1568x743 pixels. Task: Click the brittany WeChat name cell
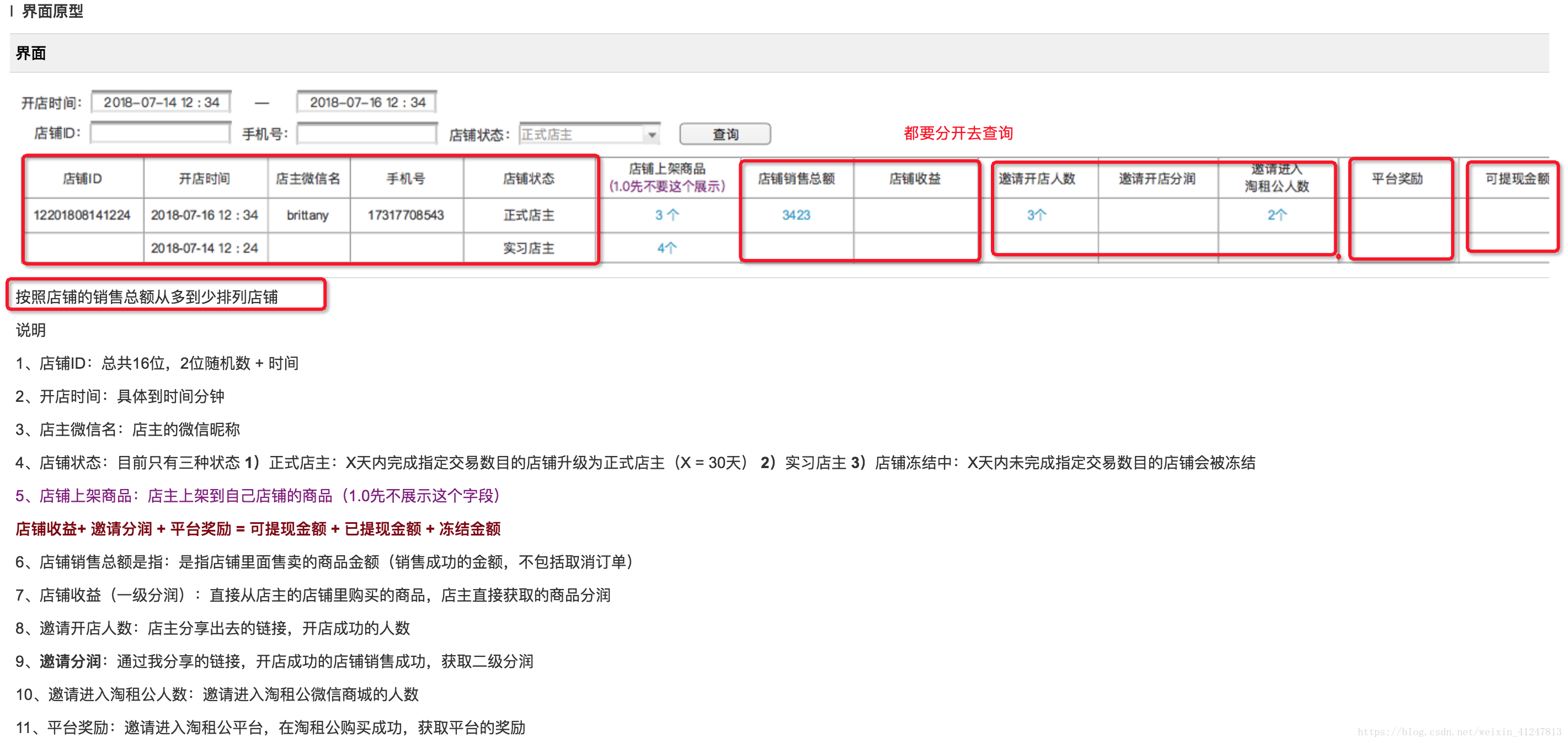click(x=308, y=215)
